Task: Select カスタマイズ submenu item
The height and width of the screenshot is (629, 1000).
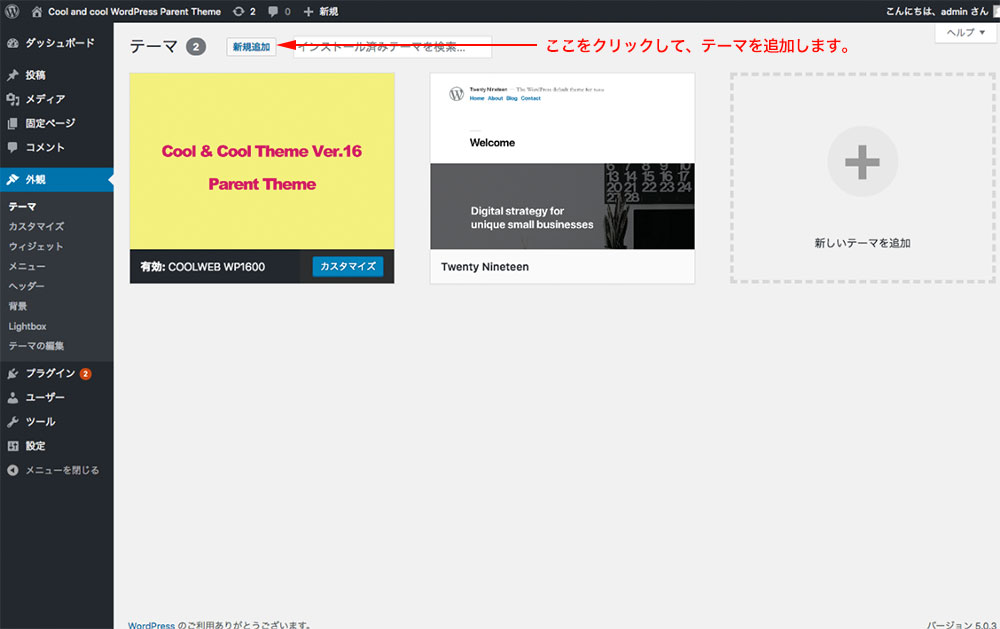Action: pyautogui.click(x=36, y=226)
